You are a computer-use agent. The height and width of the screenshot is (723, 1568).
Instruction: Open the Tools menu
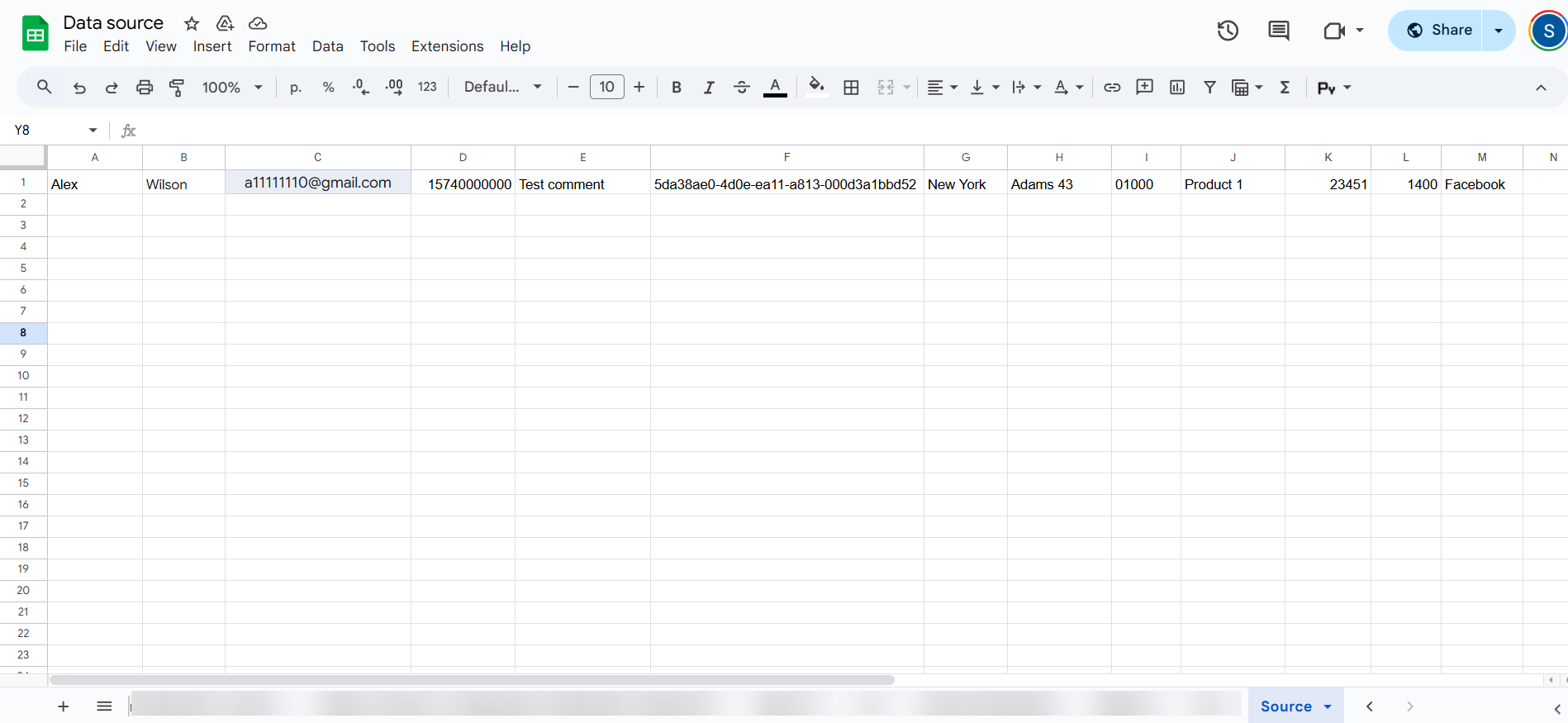click(378, 46)
